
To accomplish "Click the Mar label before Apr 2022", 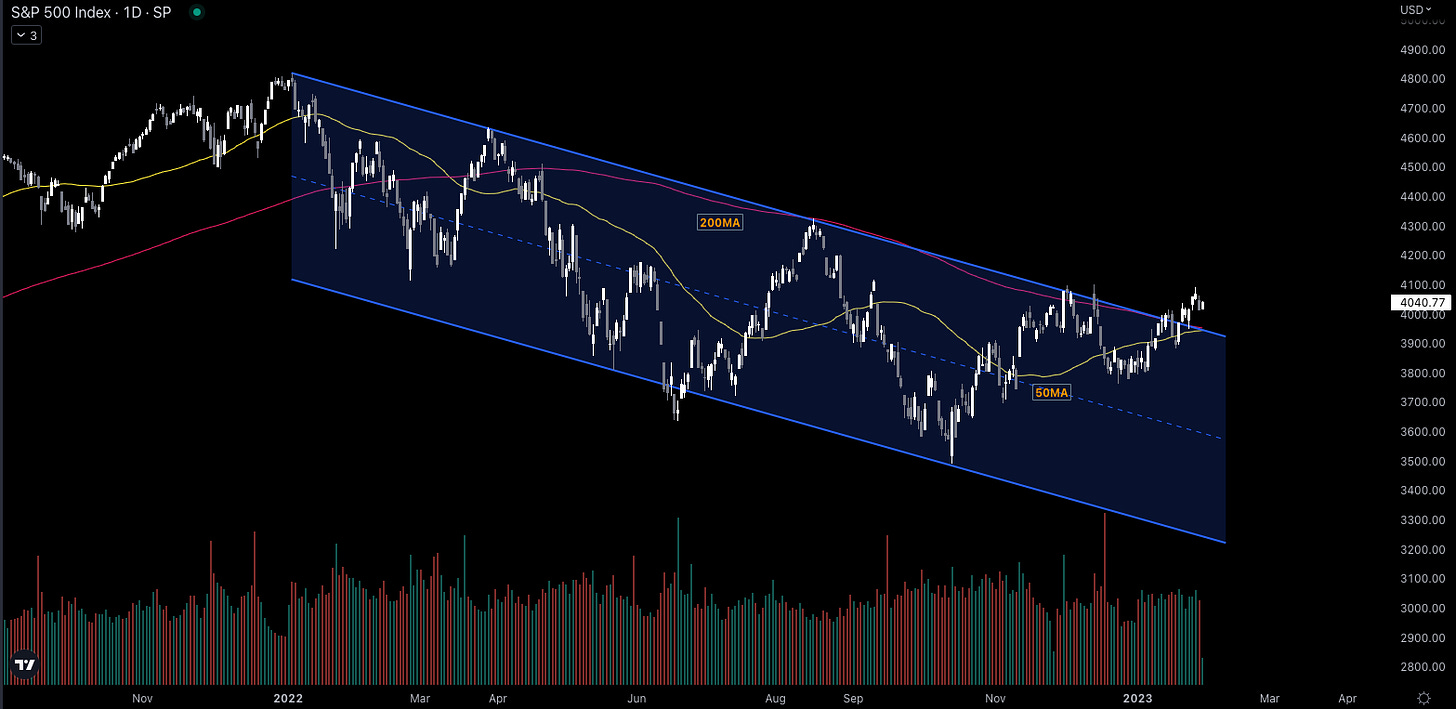I will pos(420,697).
